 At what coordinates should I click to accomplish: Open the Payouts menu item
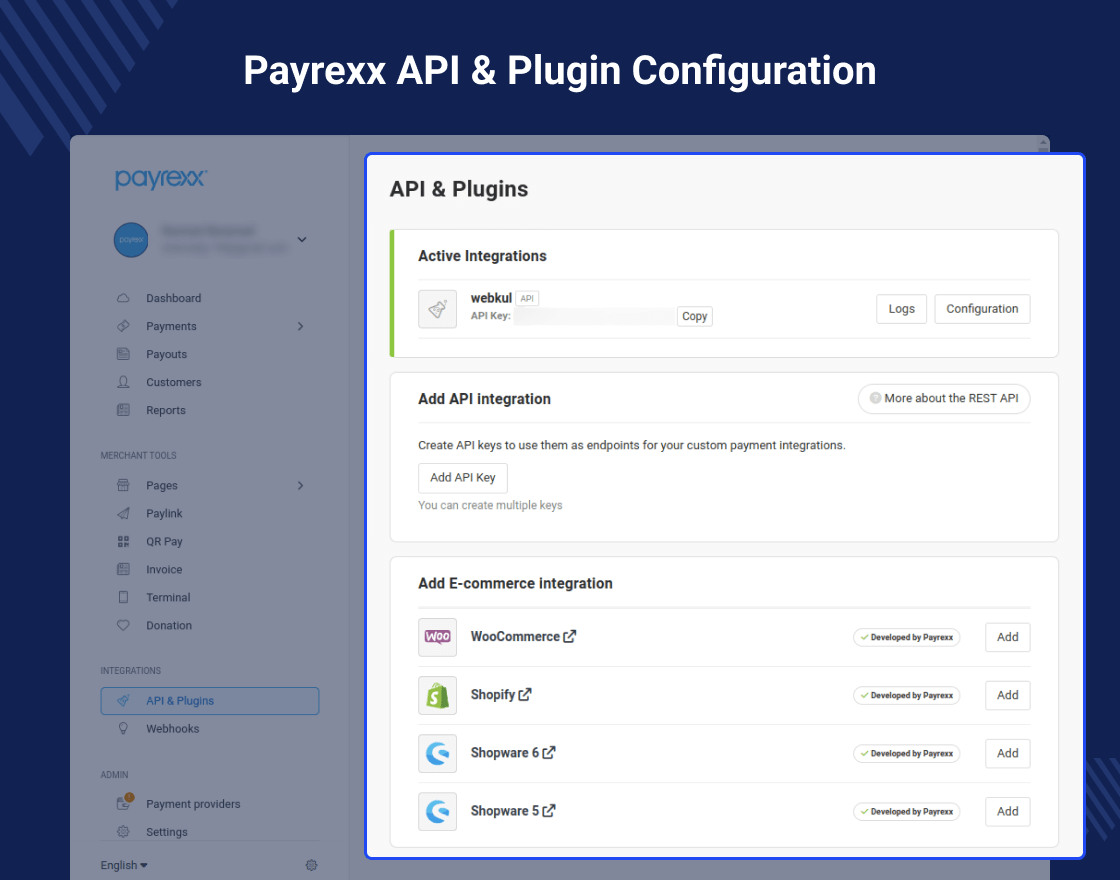166,354
